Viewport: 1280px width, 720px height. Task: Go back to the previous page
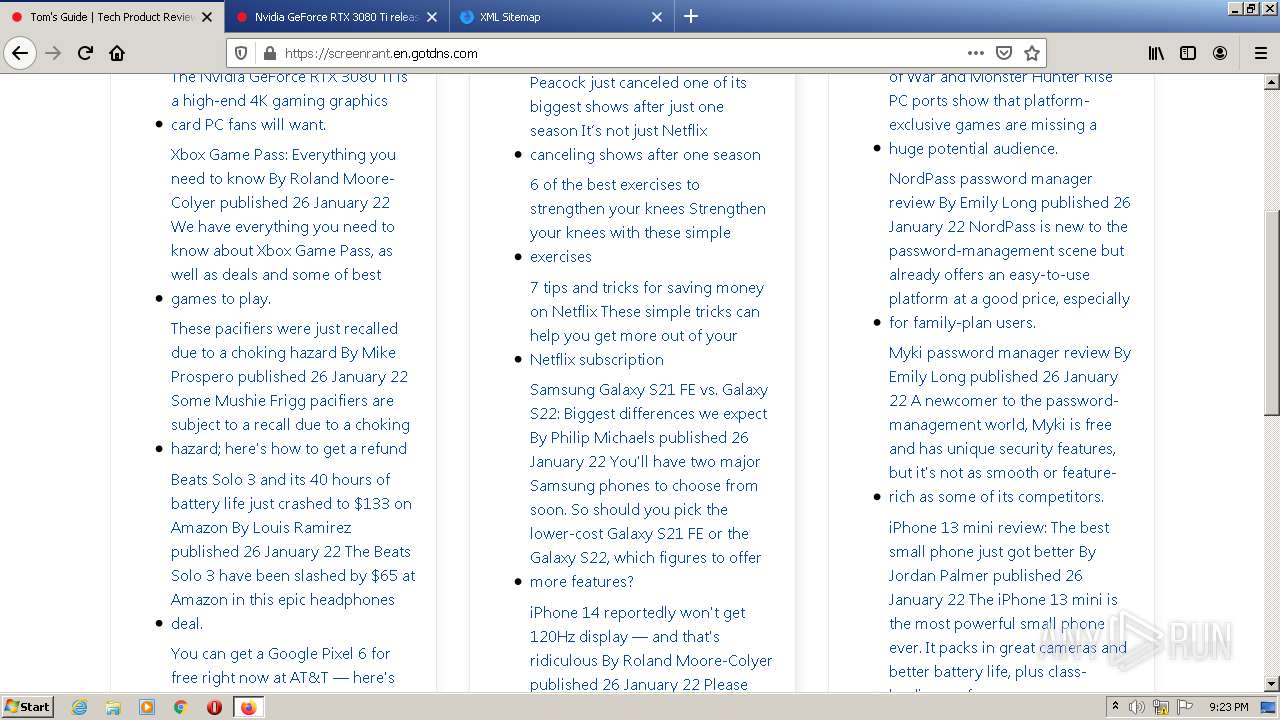coord(20,53)
